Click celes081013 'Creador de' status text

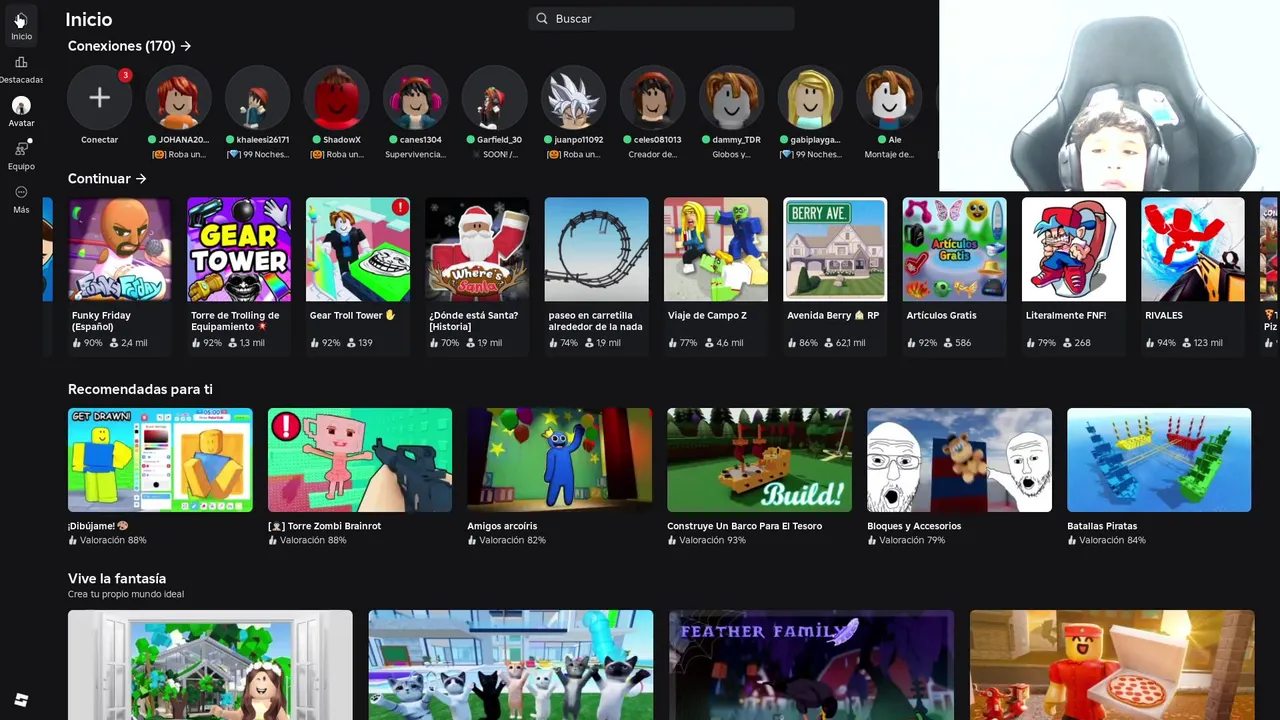coord(653,155)
